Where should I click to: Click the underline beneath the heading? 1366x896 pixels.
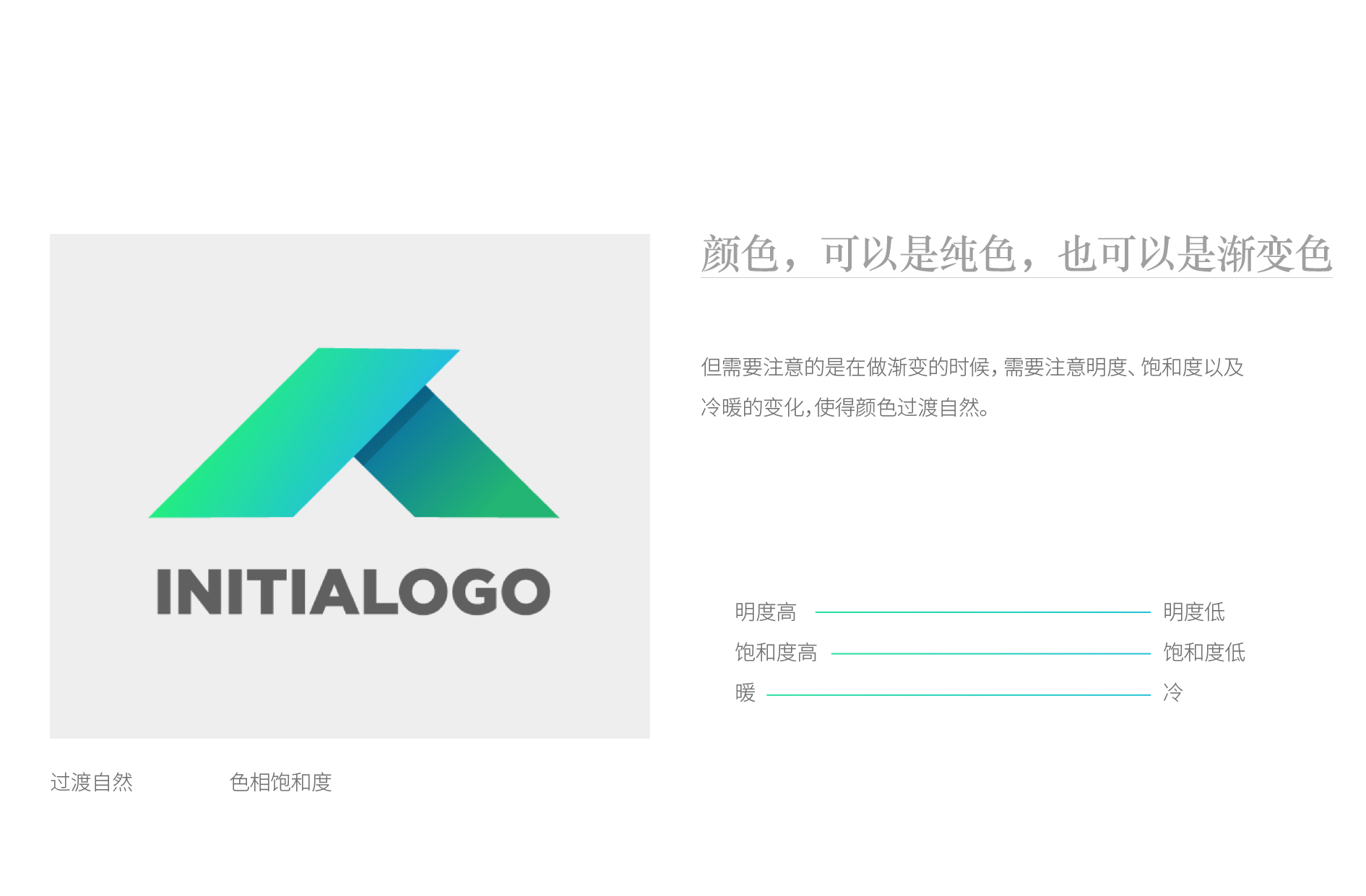click(x=1016, y=277)
